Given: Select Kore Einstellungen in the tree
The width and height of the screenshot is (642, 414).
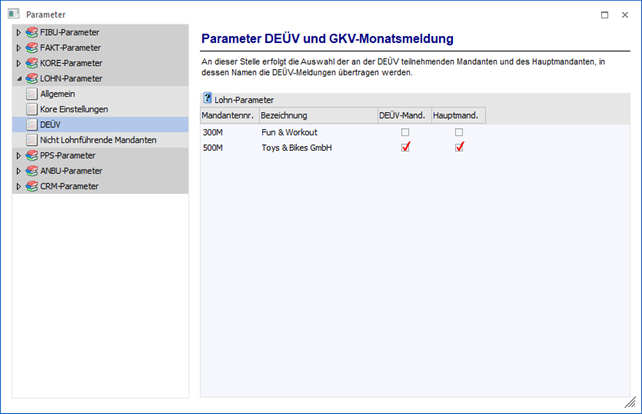Looking at the screenshot, I should pyautogui.click(x=74, y=109).
